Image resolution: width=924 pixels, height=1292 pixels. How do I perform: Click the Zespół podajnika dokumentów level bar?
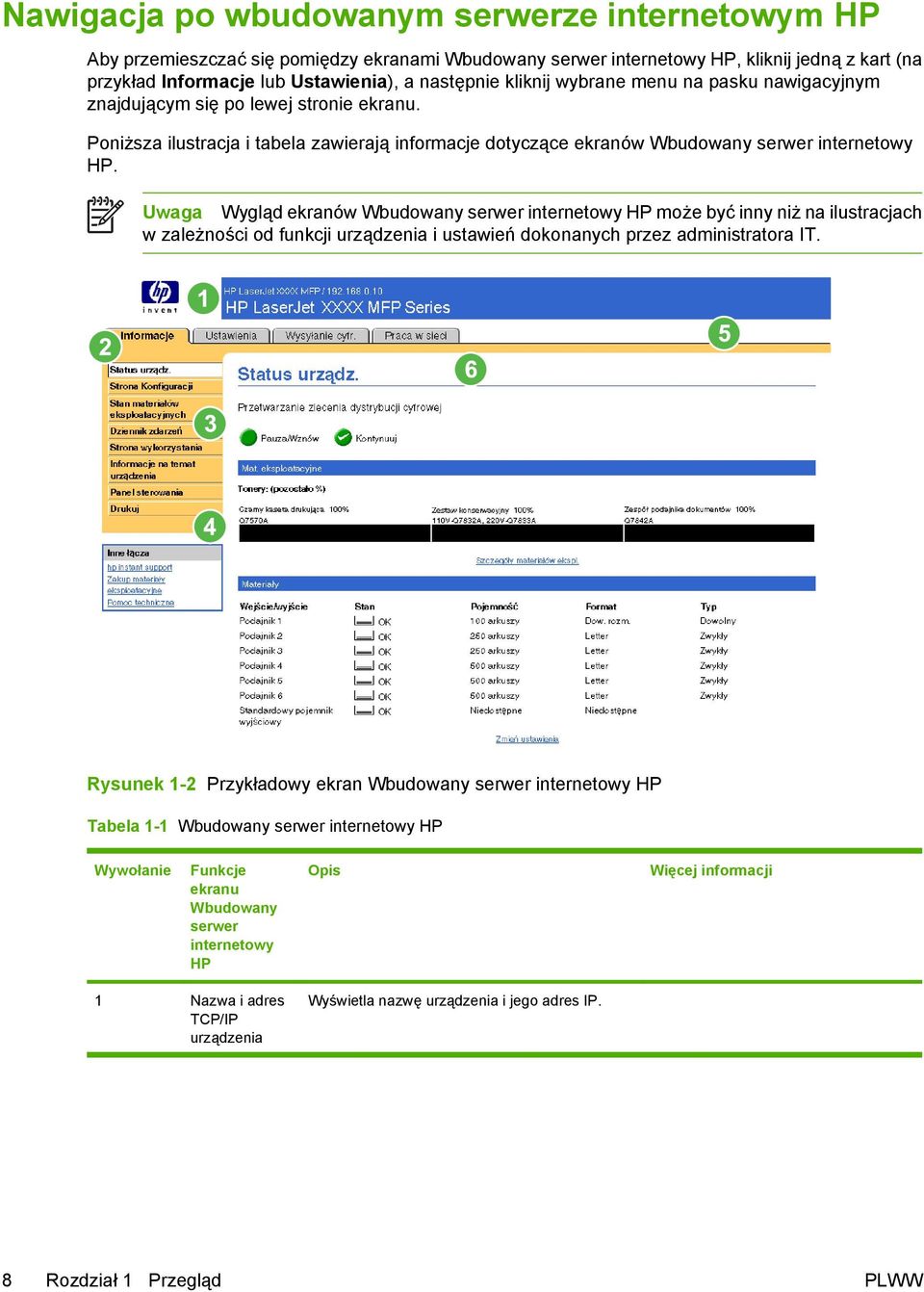(x=718, y=533)
